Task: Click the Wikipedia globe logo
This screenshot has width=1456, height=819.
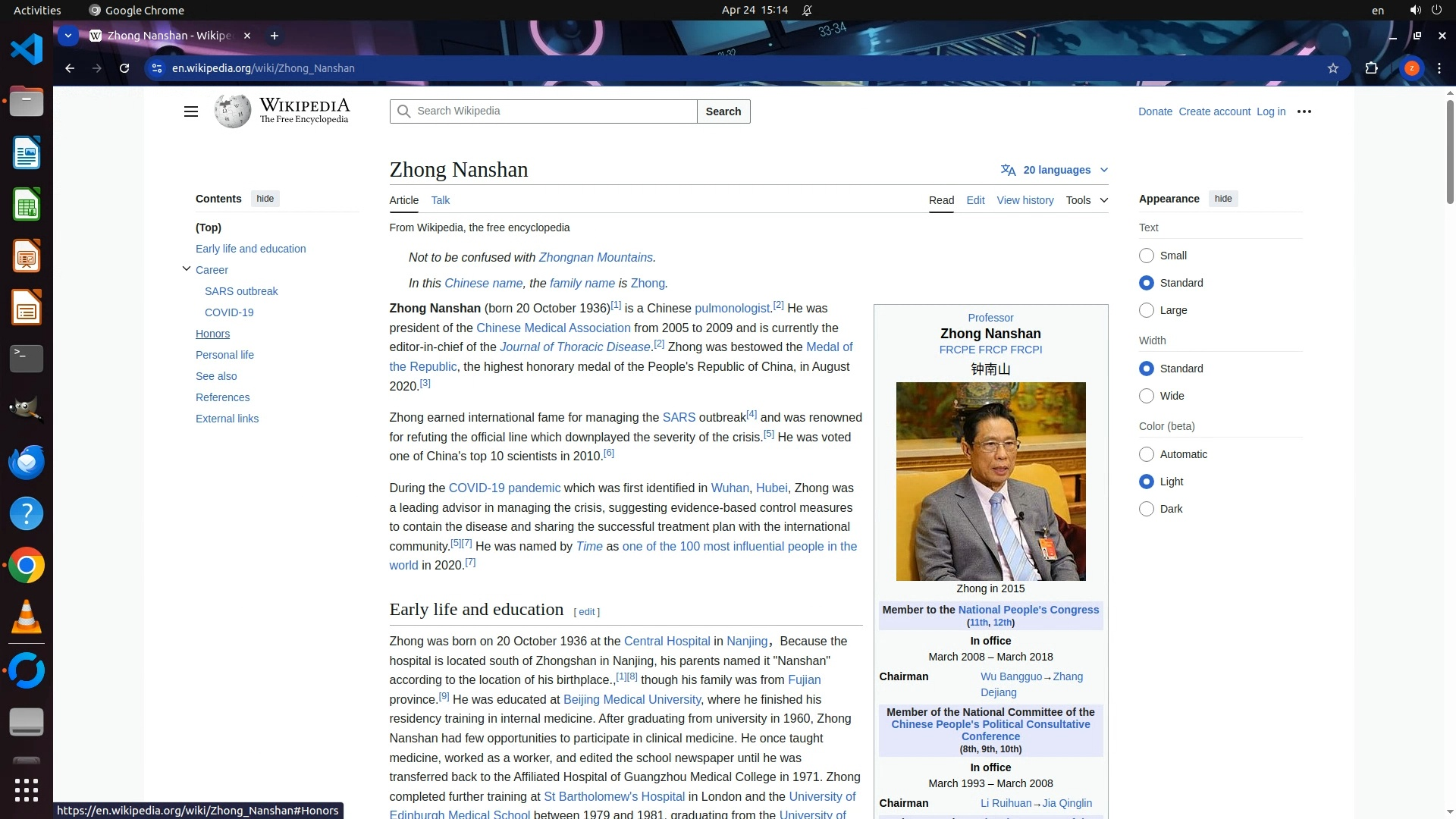Action: pyautogui.click(x=232, y=111)
